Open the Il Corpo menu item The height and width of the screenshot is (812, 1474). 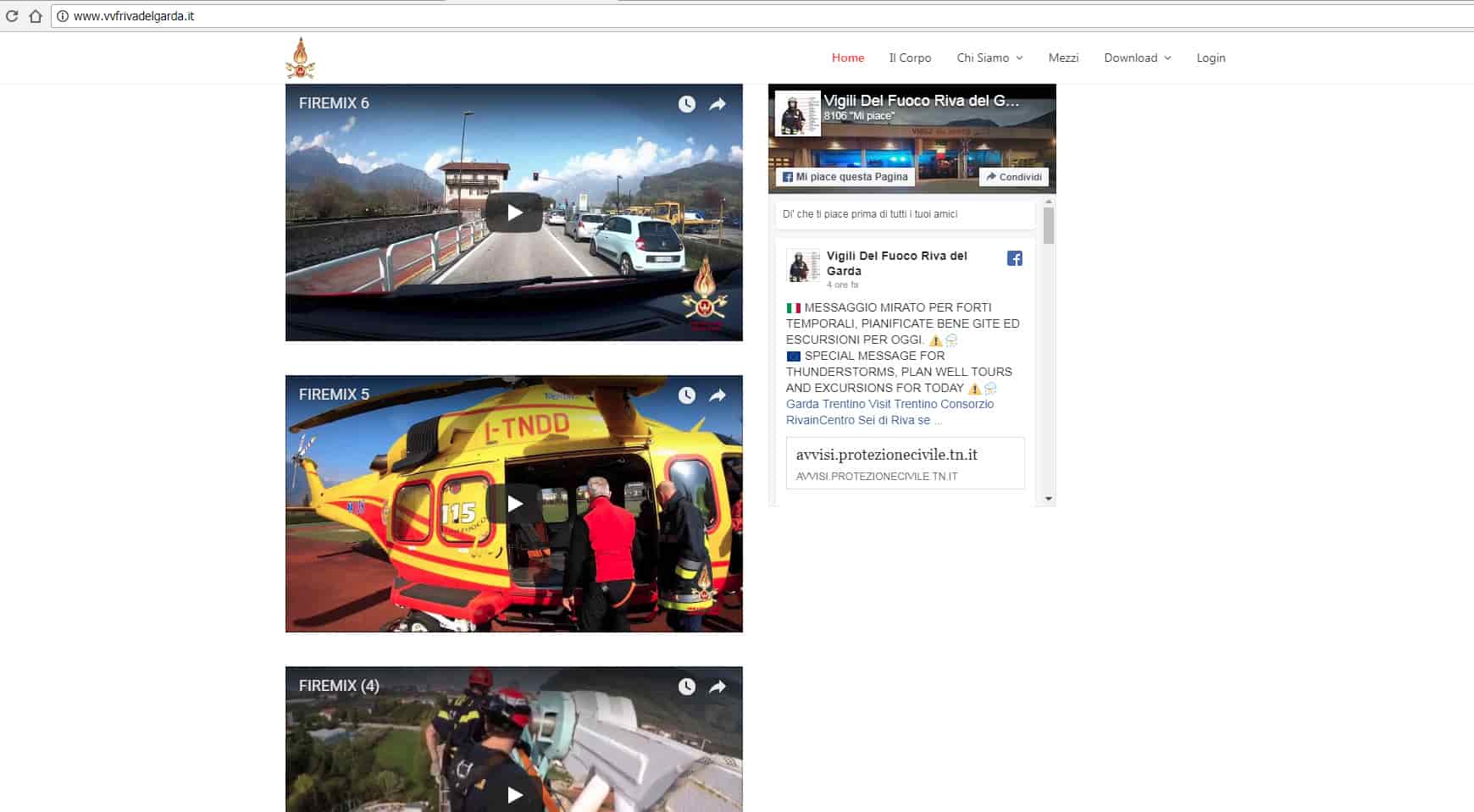(910, 58)
